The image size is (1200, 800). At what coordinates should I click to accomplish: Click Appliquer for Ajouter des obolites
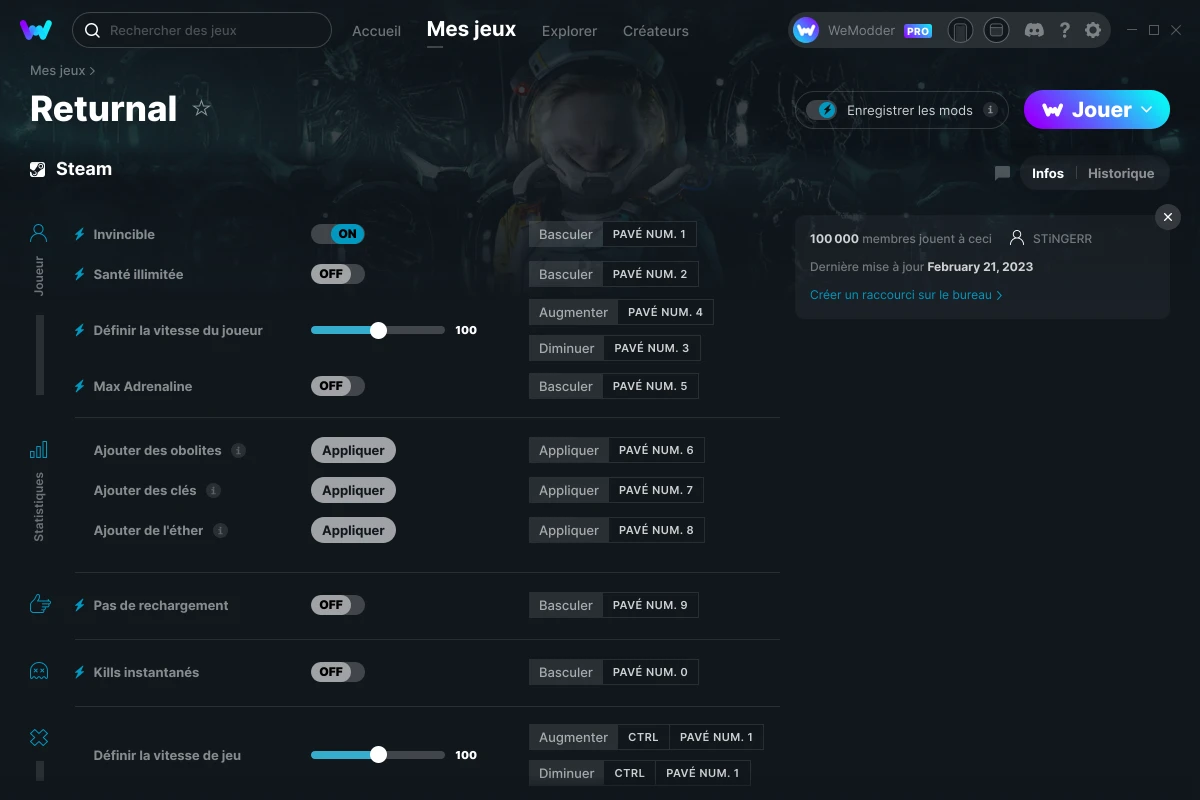coord(354,450)
